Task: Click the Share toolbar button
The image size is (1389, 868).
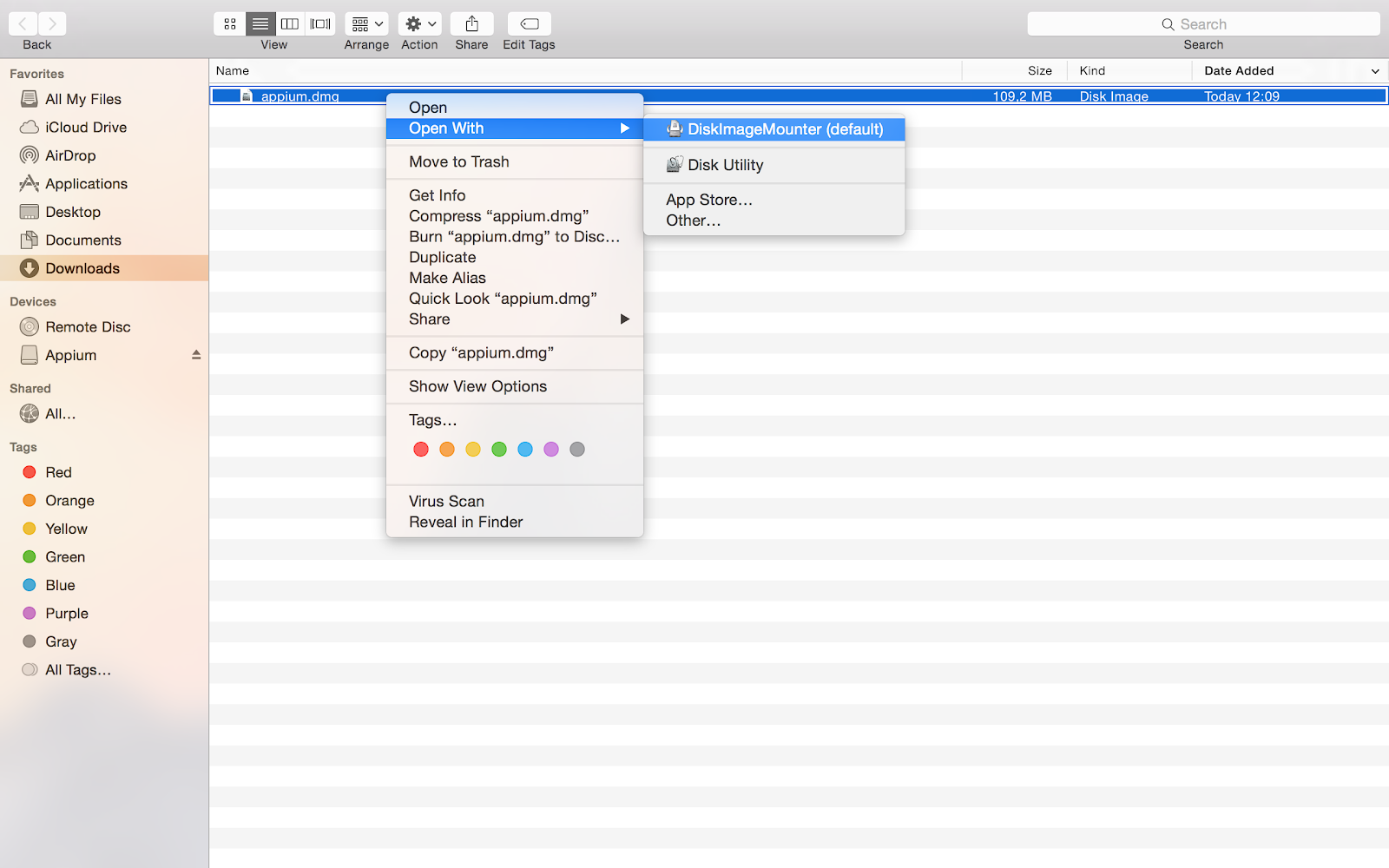Action: (x=471, y=23)
